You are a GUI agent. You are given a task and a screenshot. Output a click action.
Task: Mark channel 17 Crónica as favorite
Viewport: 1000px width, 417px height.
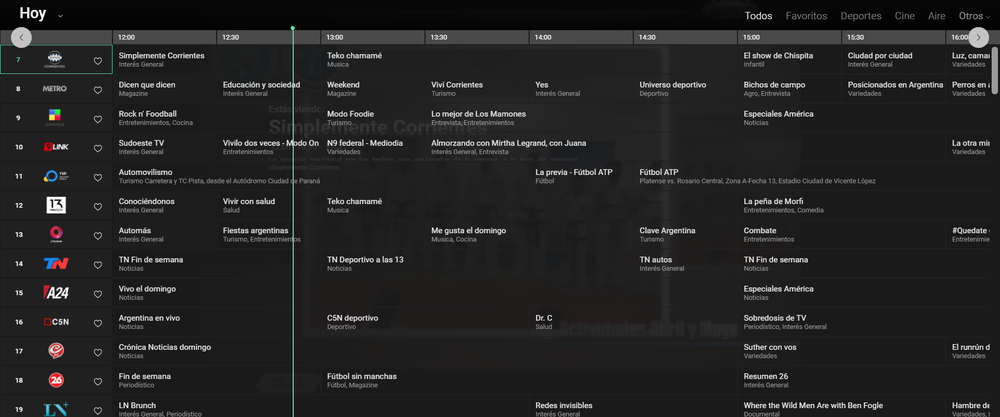click(98, 351)
